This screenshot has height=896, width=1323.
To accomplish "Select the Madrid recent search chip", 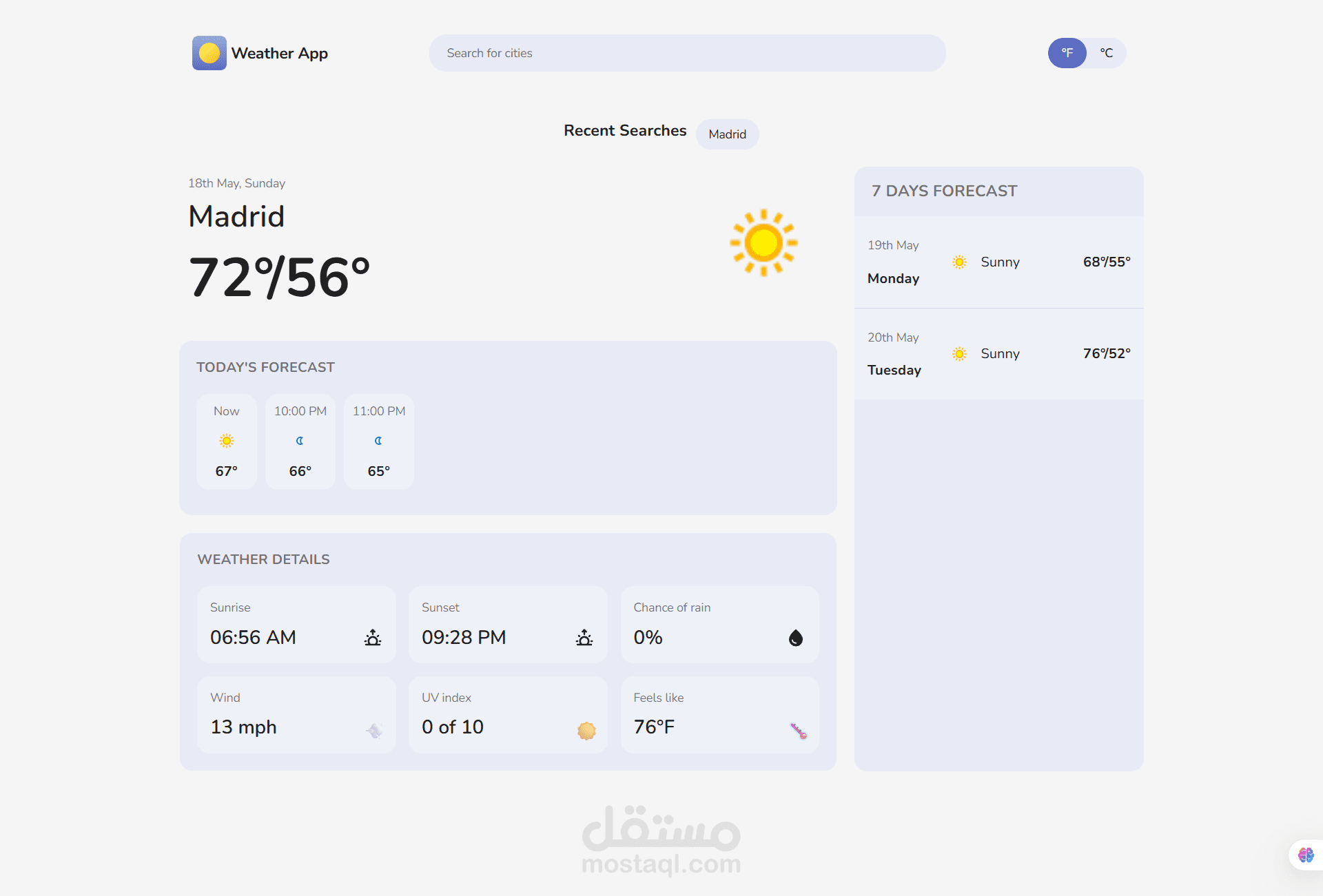I will tap(727, 134).
